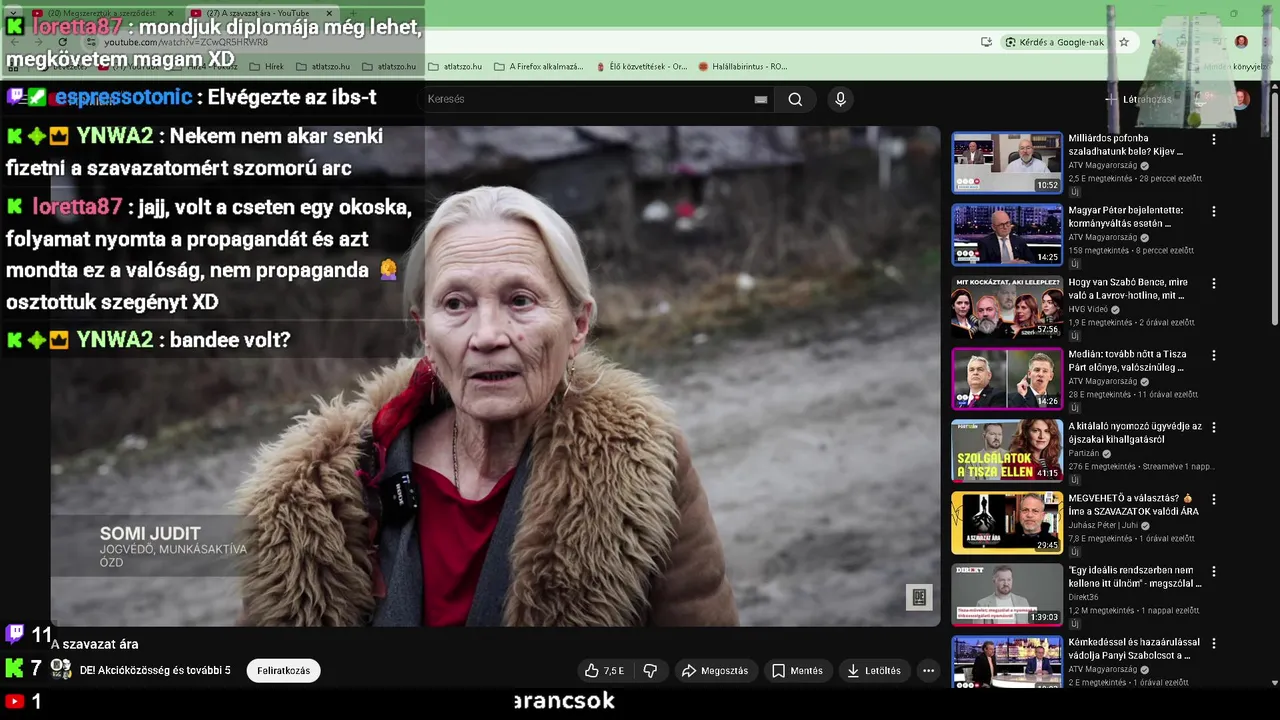Click the 14:26 Medián thumbnail
This screenshot has width=1280, height=720.
[x=1007, y=378]
